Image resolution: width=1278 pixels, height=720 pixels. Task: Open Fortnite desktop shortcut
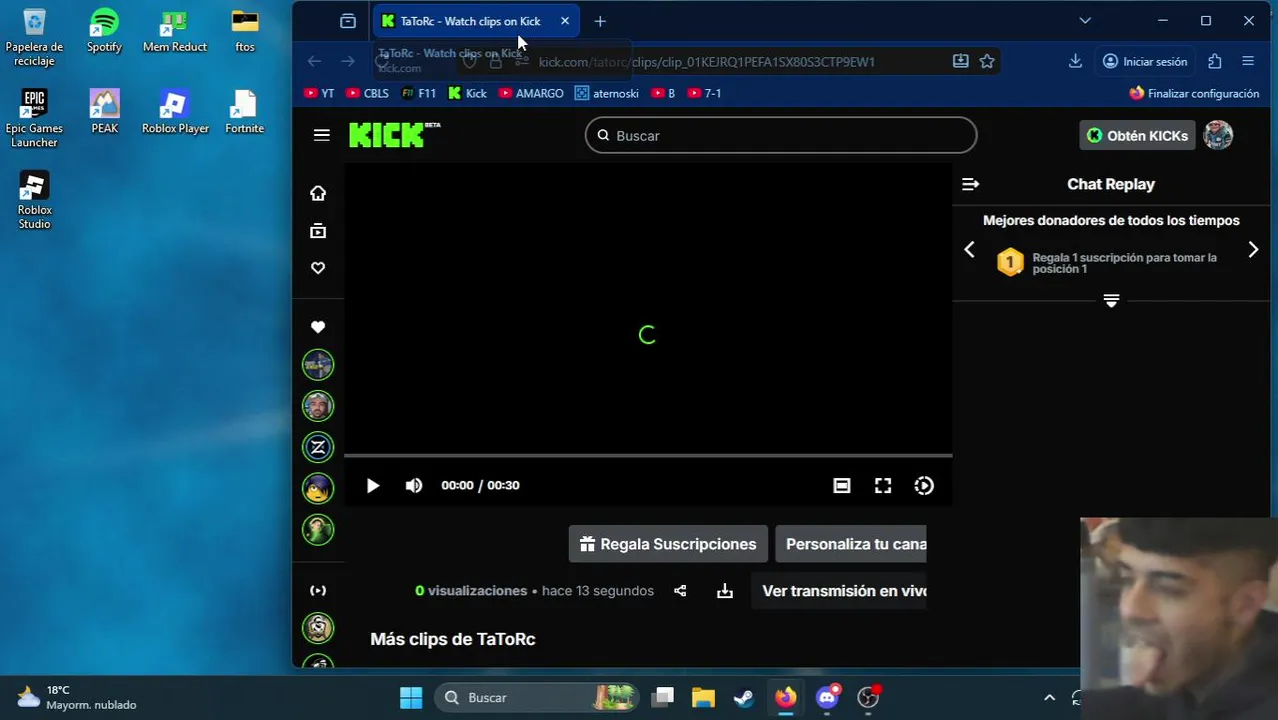coord(244,111)
